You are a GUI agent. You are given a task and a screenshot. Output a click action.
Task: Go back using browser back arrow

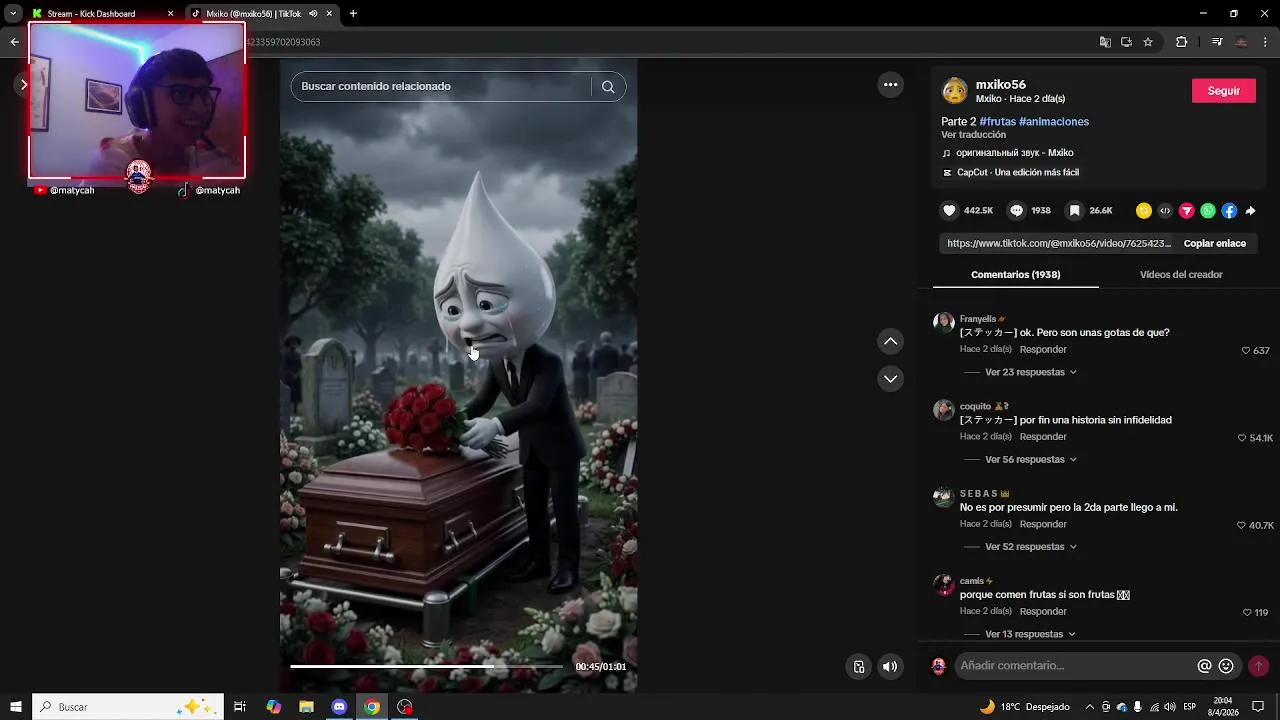[14, 42]
